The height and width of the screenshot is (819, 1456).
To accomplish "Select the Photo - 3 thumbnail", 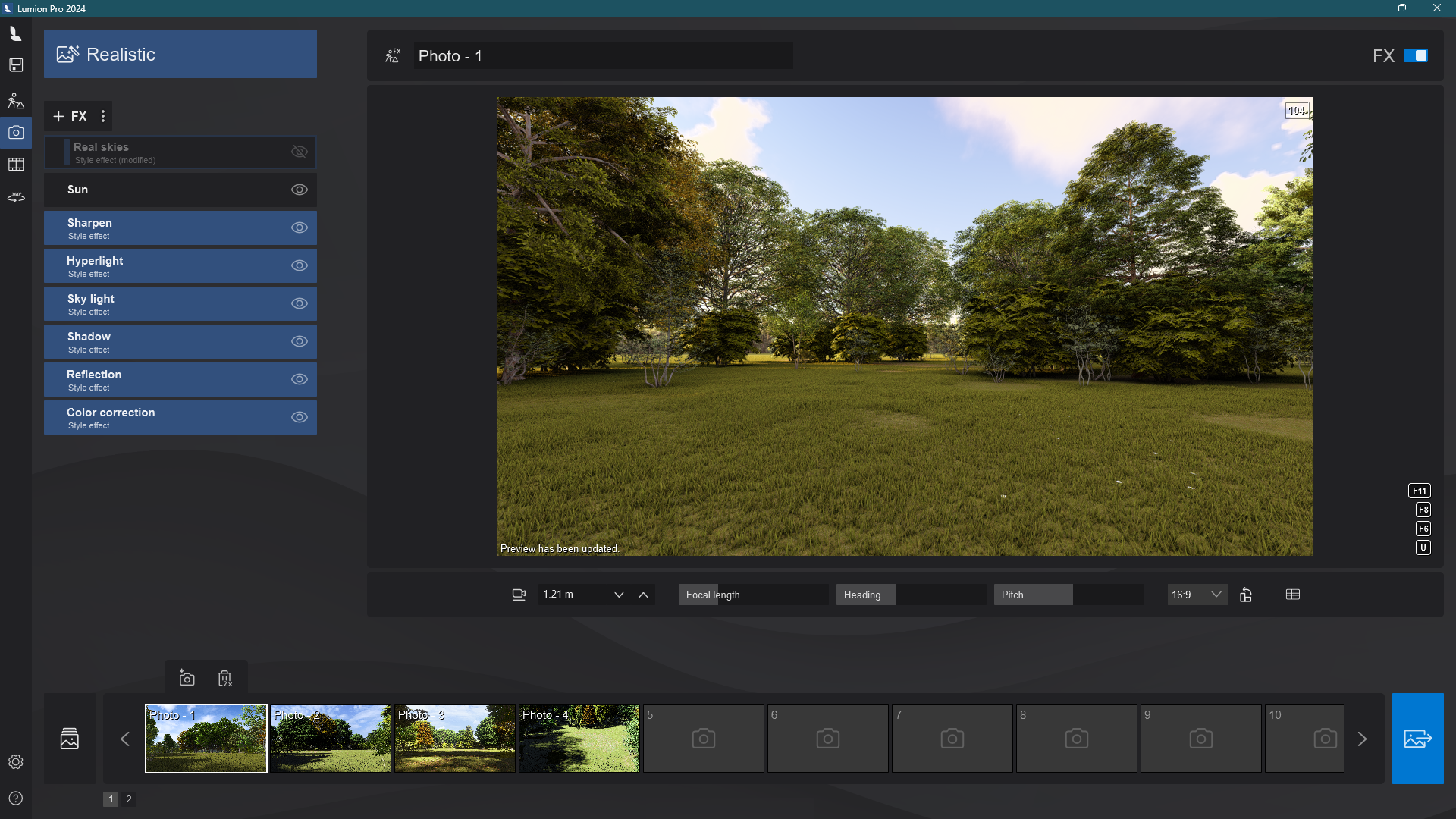I will pos(454,738).
